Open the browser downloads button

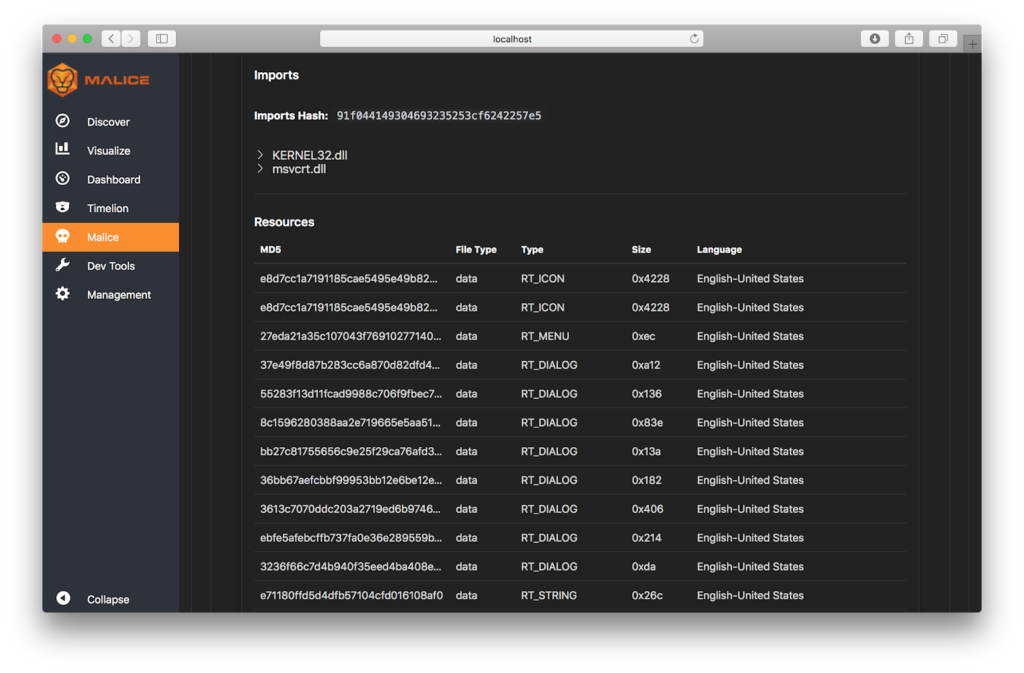coord(875,39)
